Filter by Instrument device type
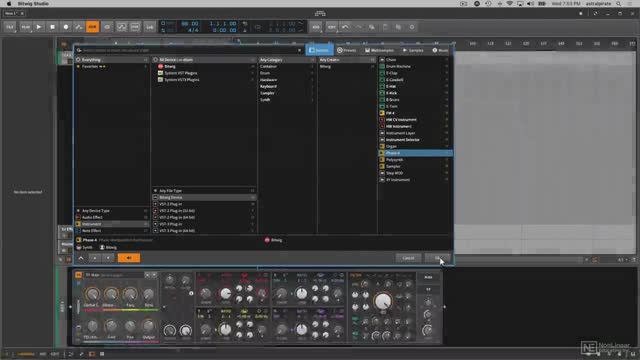The image size is (640, 360). (x=112, y=224)
